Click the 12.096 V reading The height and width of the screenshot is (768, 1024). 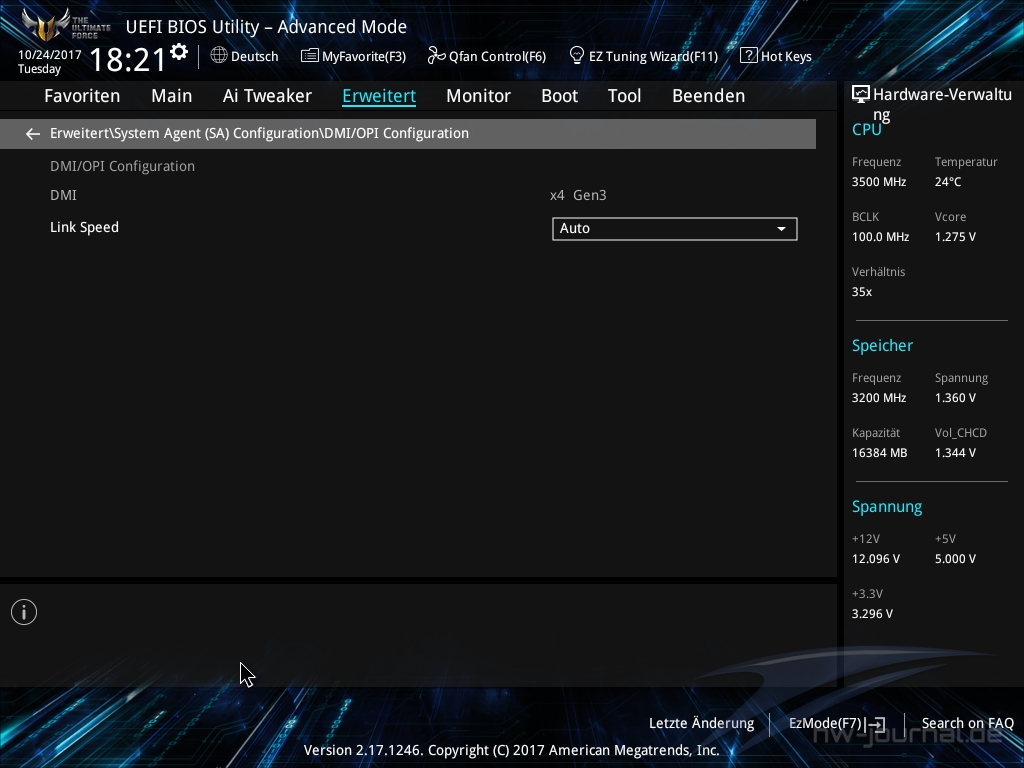876,559
